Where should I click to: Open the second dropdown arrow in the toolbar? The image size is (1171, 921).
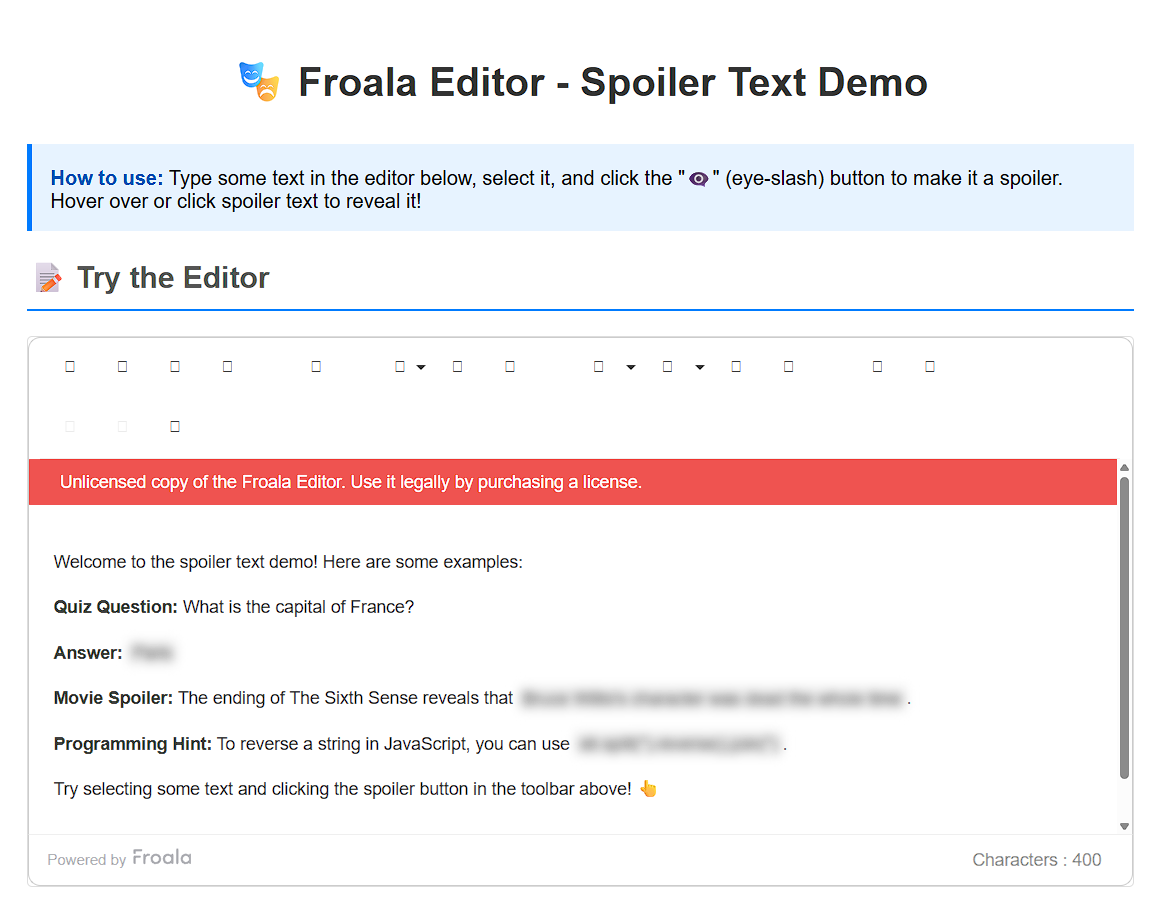click(x=631, y=367)
